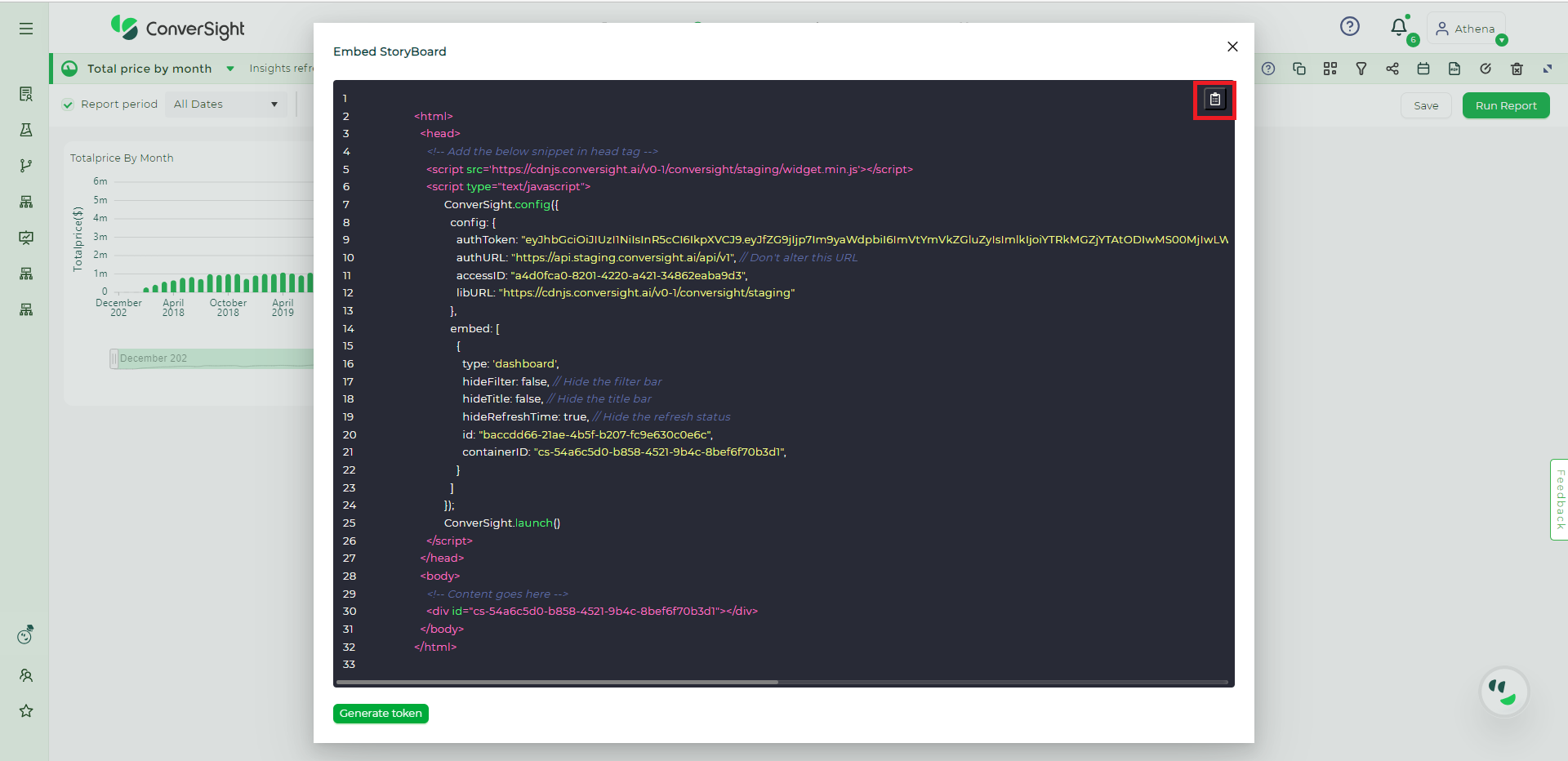Click the Insights refresh status label
Viewport: 1568px width, 761px height.
[281, 69]
